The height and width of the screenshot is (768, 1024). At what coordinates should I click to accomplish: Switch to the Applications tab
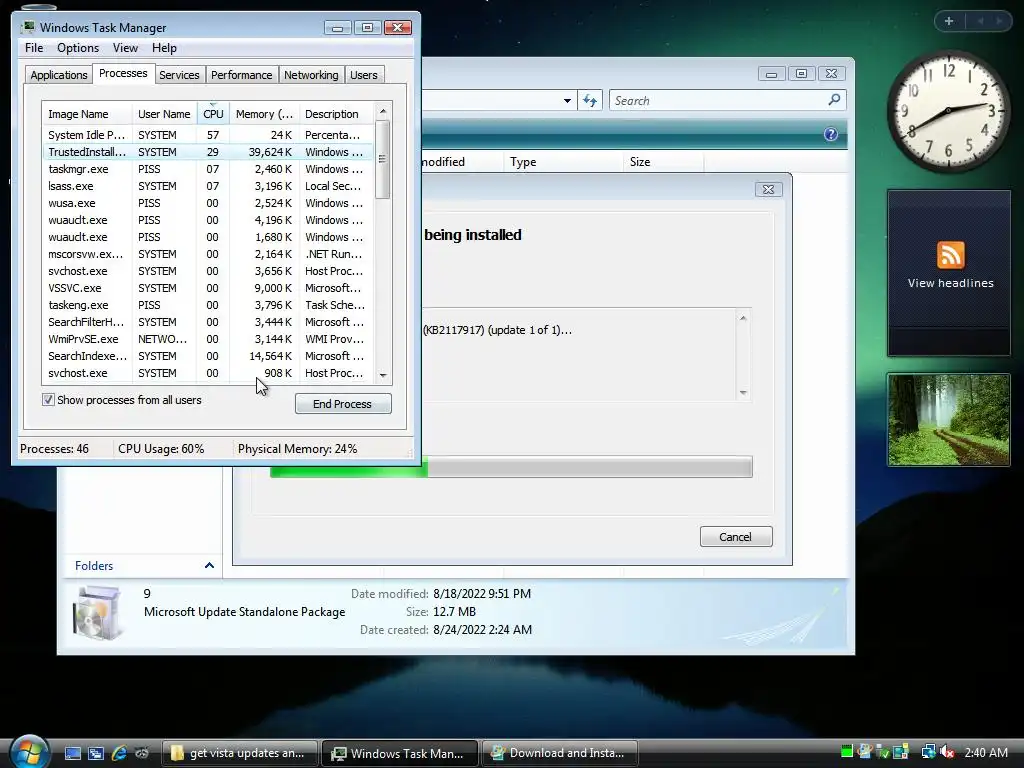tap(59, 75)
